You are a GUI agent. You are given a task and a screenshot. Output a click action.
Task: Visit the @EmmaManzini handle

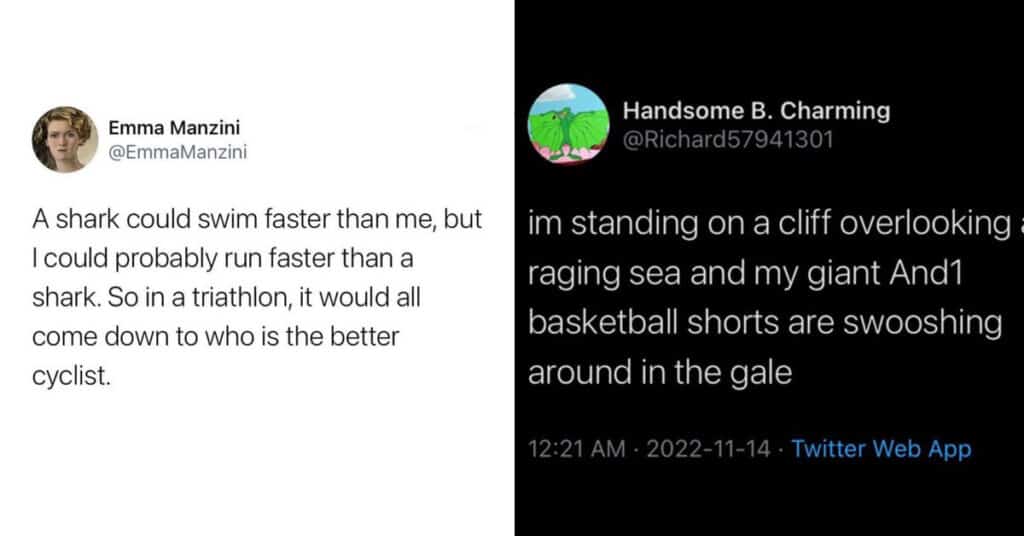[x=178, y=152]
